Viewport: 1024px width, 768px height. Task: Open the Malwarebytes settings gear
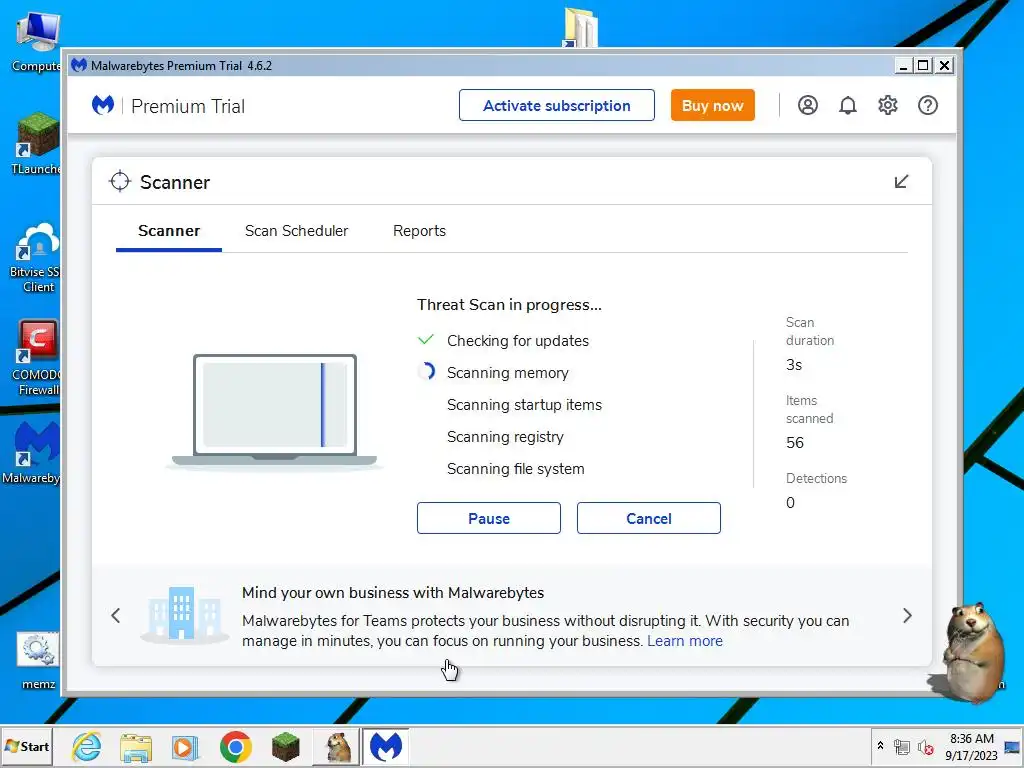pyautogui.click(x=888, y=105)
